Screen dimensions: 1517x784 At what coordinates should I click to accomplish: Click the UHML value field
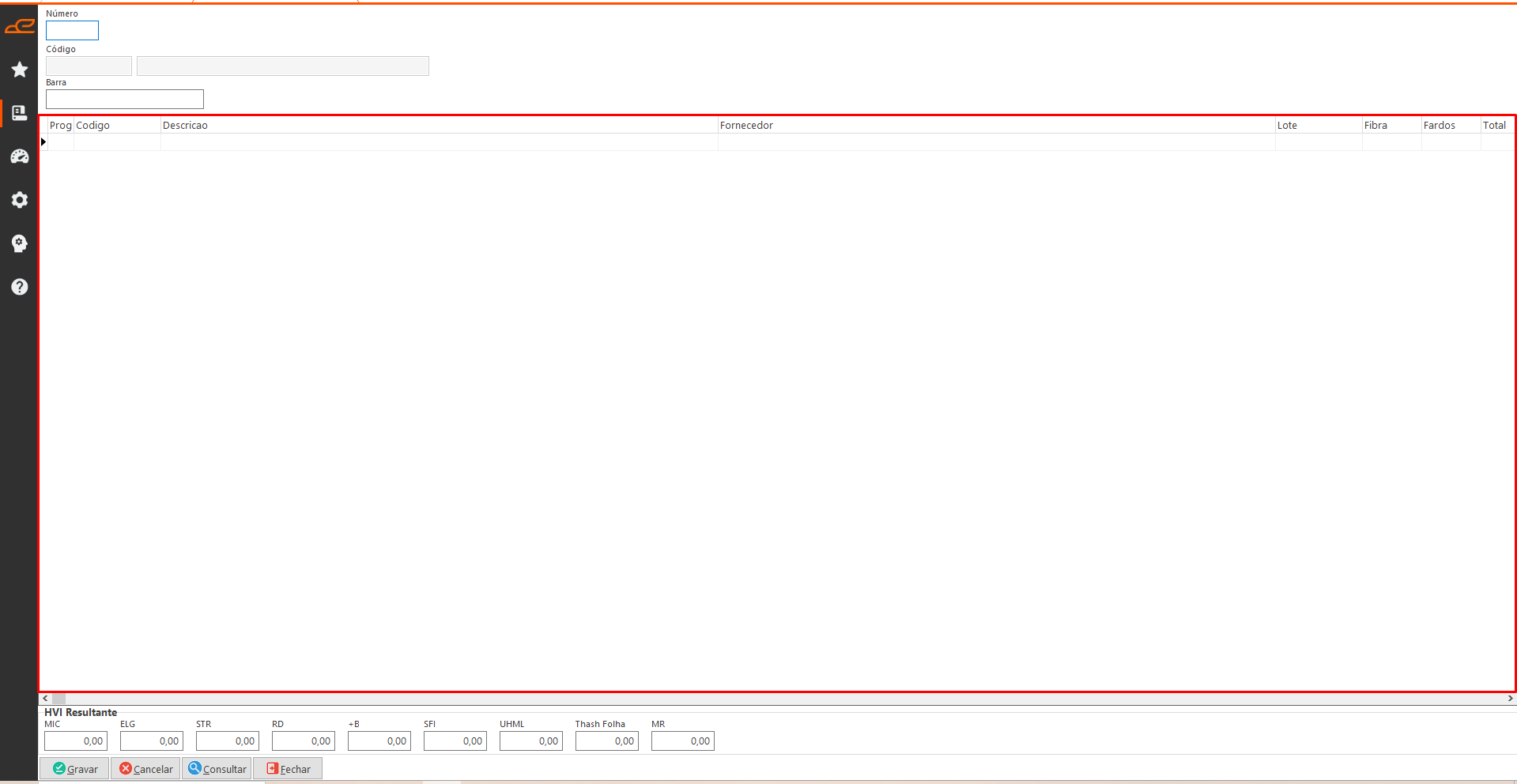tap(531, 741)
